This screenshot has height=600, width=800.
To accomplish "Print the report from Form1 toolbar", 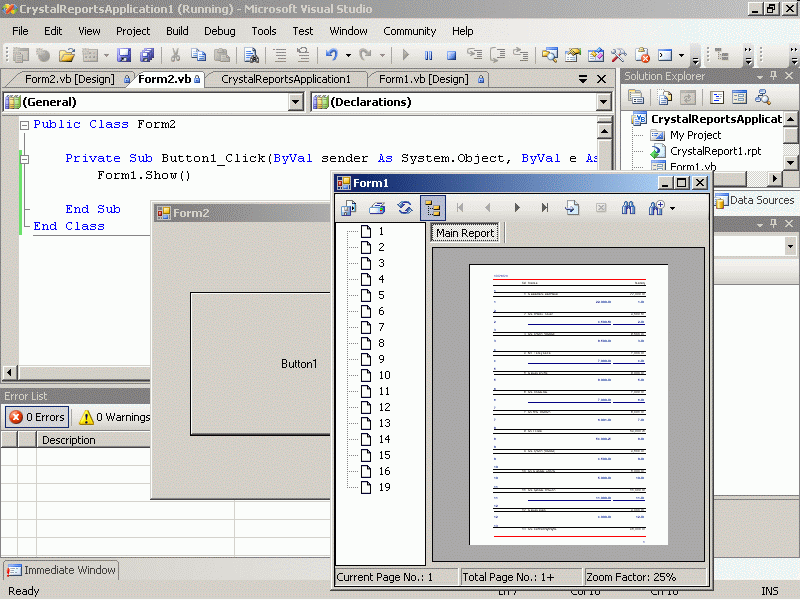I will click(x=377, y=208).
